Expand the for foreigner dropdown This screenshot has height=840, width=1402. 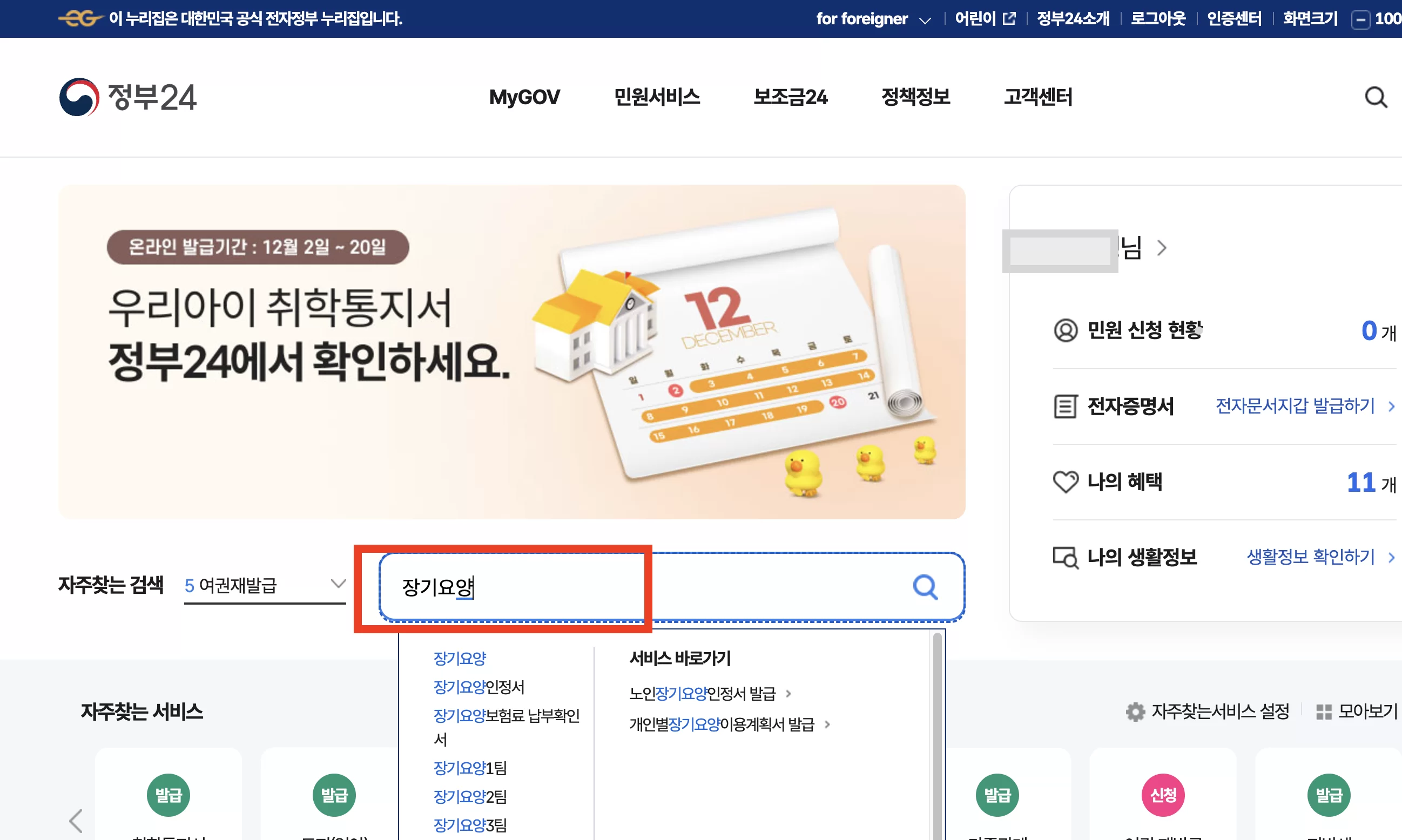point(873,19)
